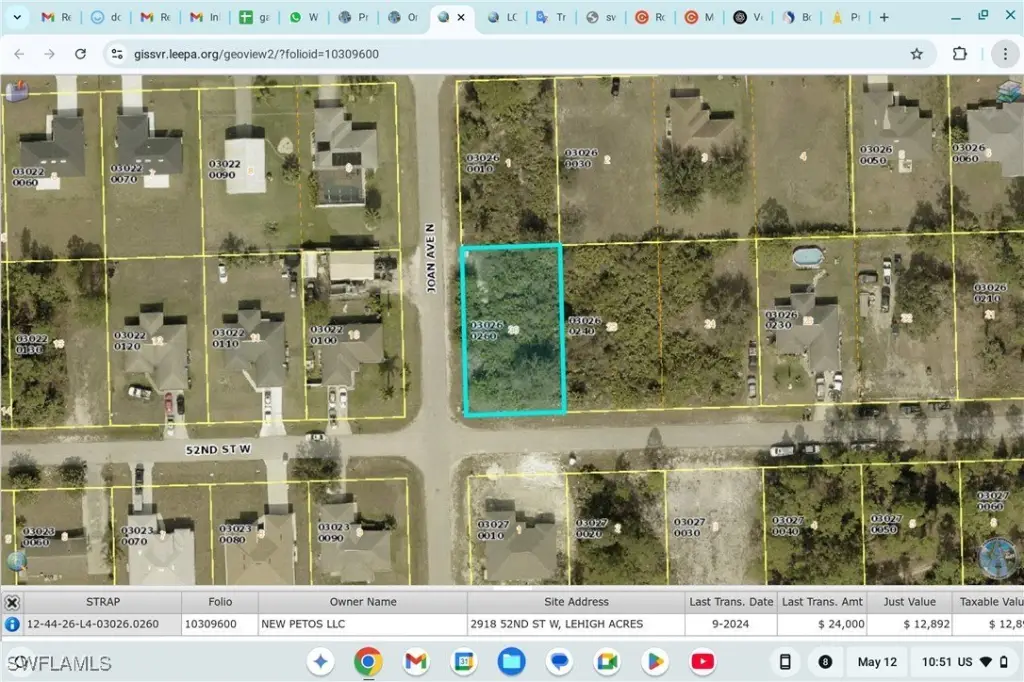This screenshot has width=1024, height=682.
Task: Click the globe overview icon at bottom right
Action: (999, 558)
